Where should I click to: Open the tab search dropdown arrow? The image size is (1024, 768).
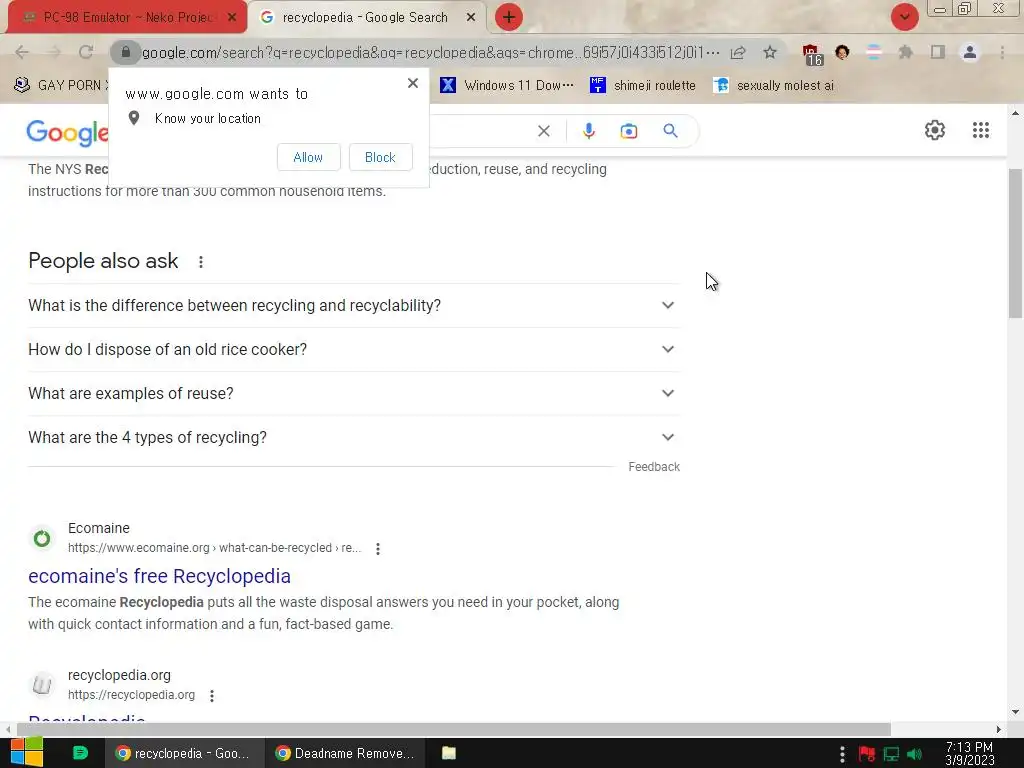click(x=904, y=17)
